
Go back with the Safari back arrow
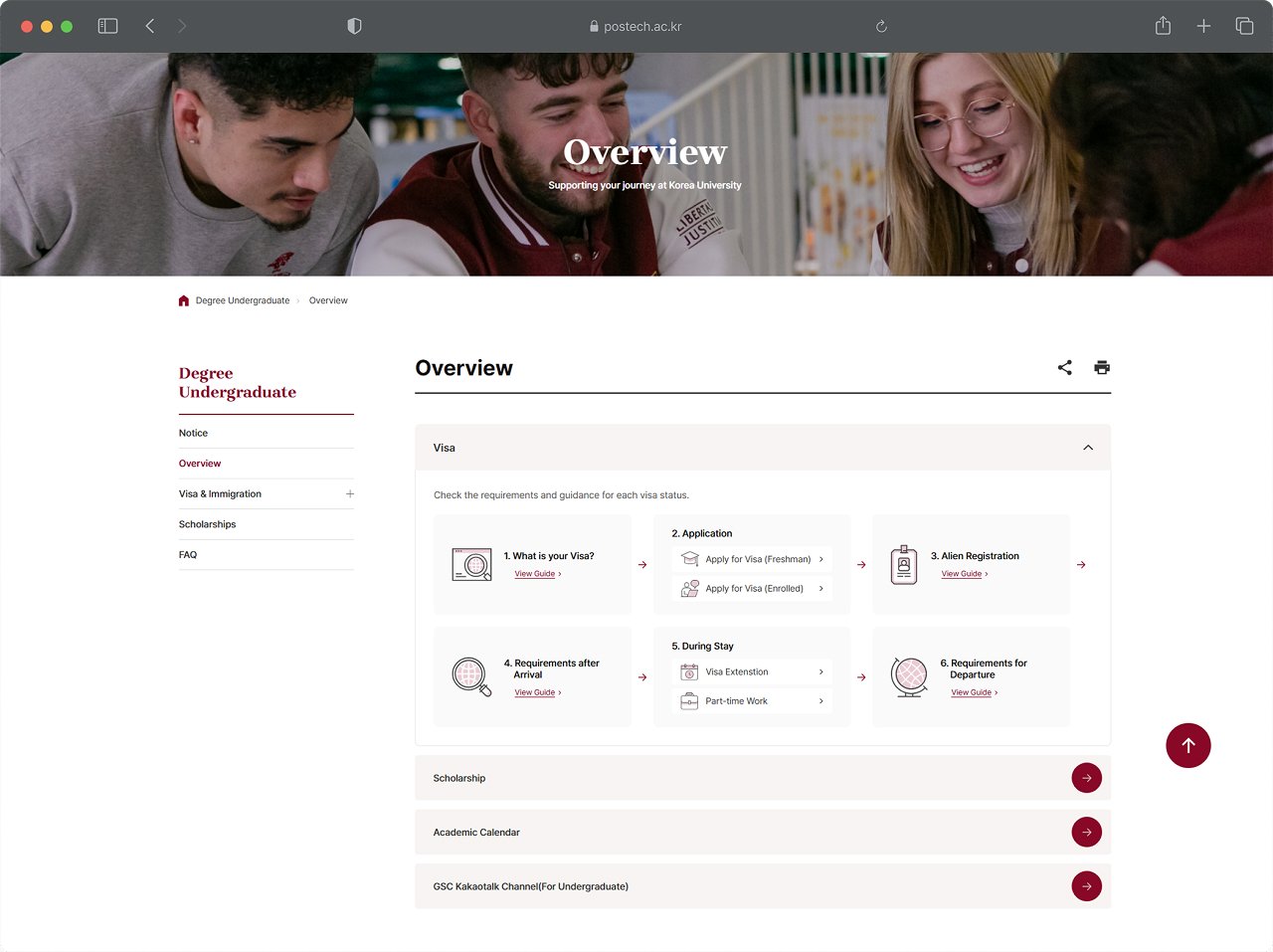150,26
